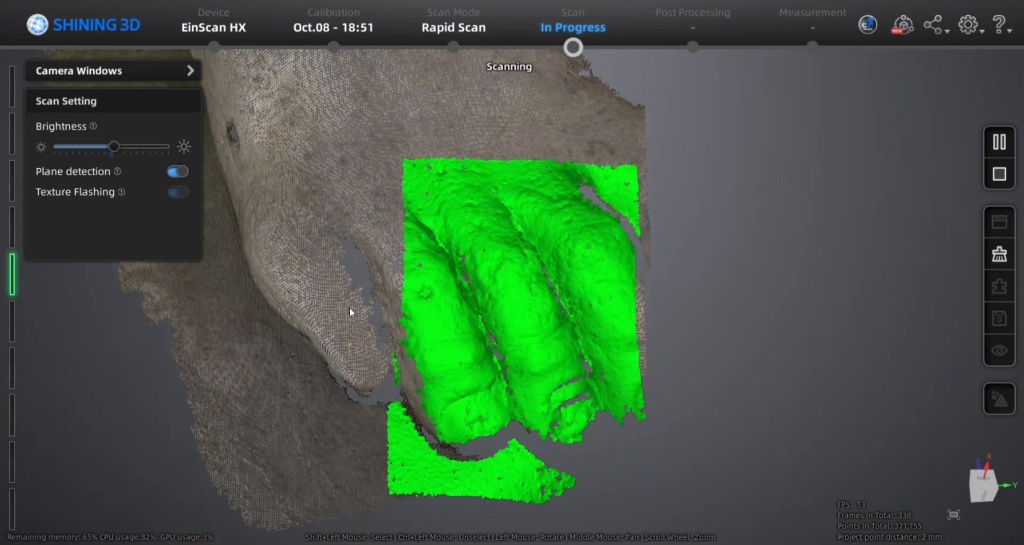Screen dimensions: 1024x545
Task: Go to the Measurement step
Action: (x=812, y=21)
